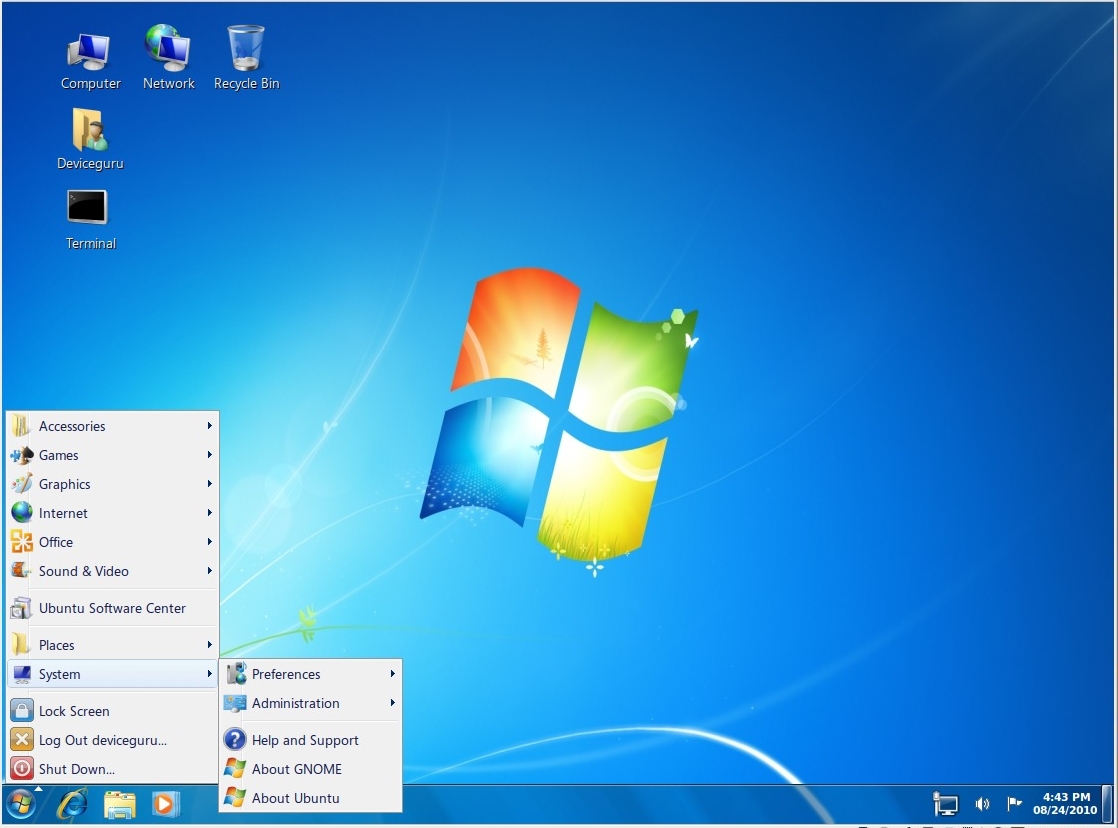Click the Preferences submenu icon
The image size is (1118, 828).
(236, 673)
